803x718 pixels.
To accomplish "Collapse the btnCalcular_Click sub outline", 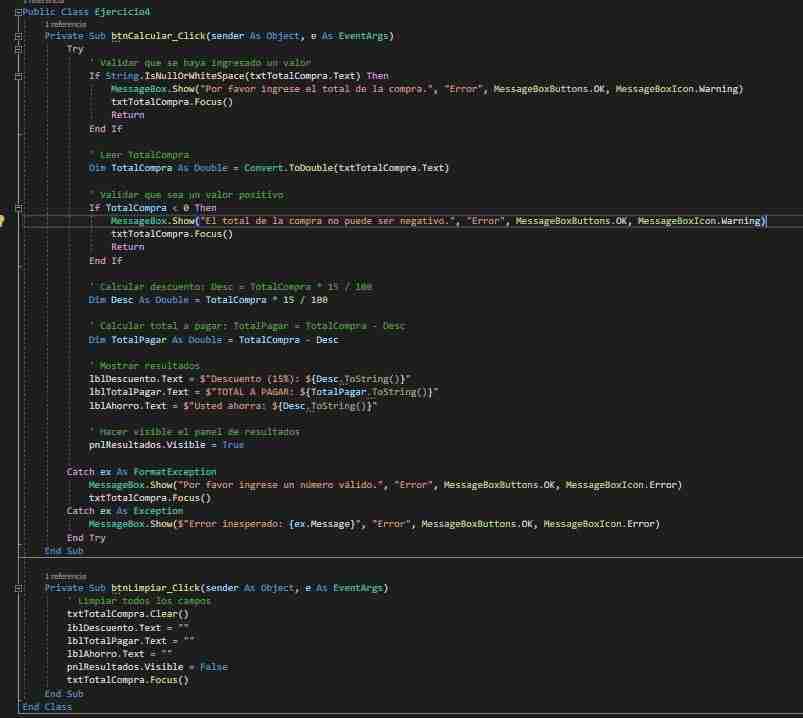I will click(17, 36).
